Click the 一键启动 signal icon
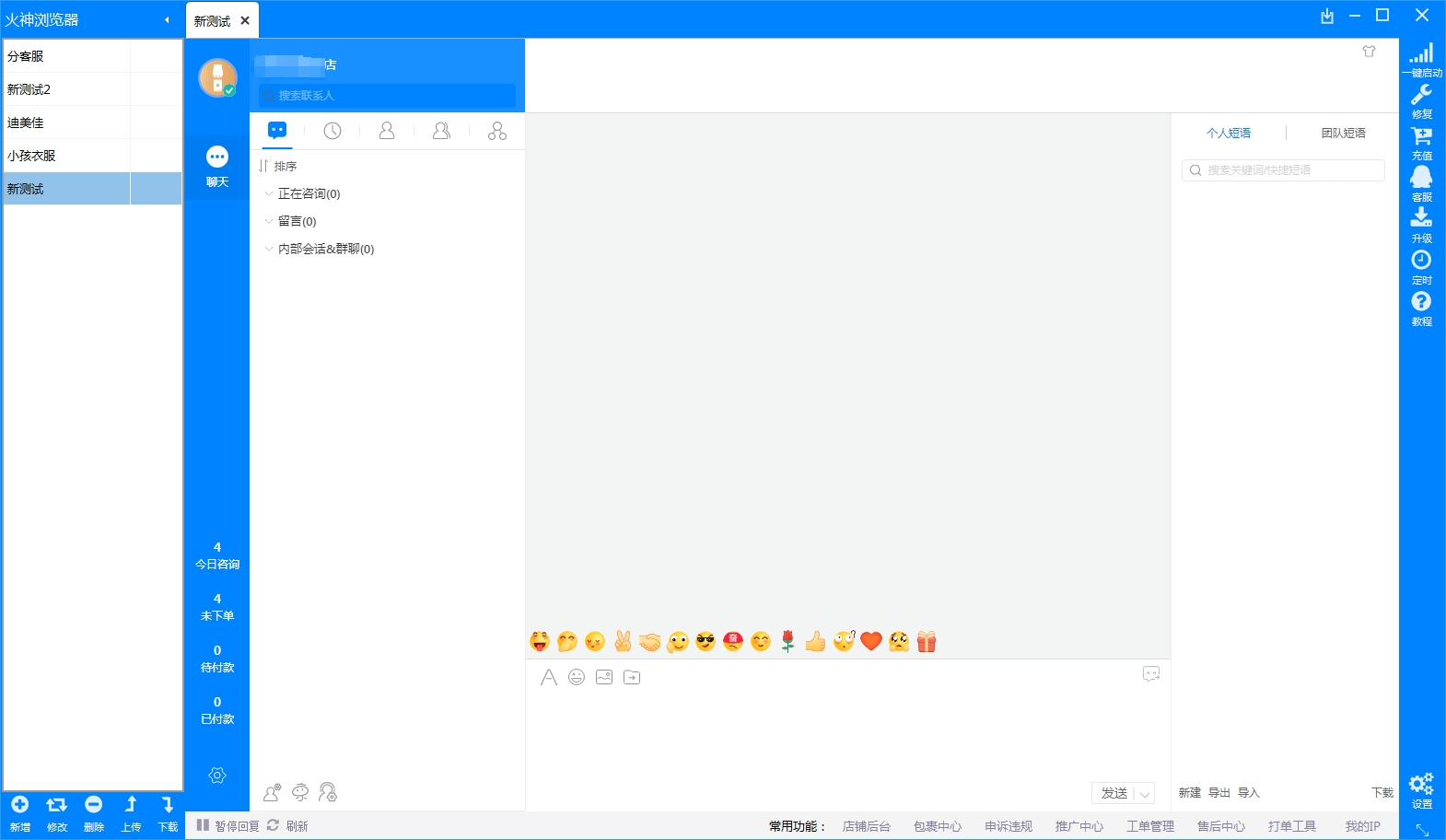Image resolution: width=1446 pixels, height=840 pixels. point(1421,53)
